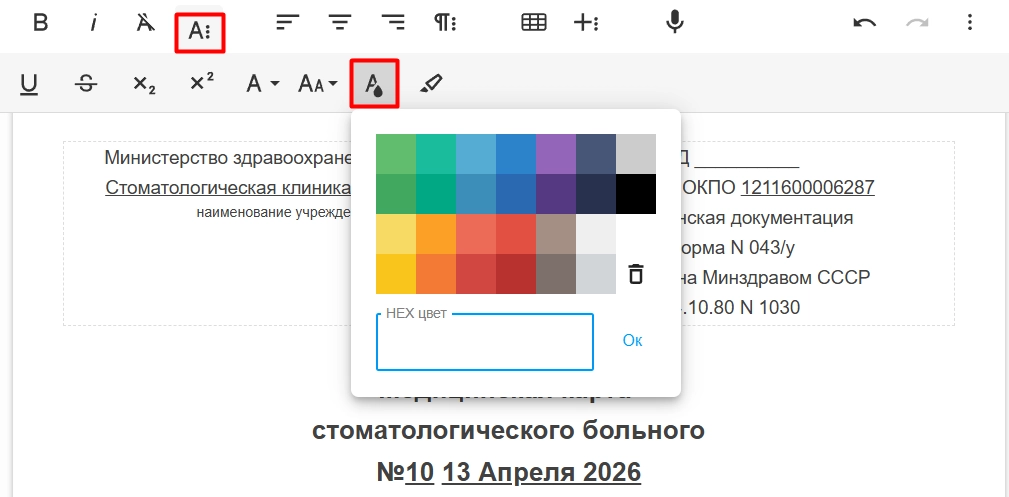
Task: Click the HEX цвет input field
Action: pos(484,342)
